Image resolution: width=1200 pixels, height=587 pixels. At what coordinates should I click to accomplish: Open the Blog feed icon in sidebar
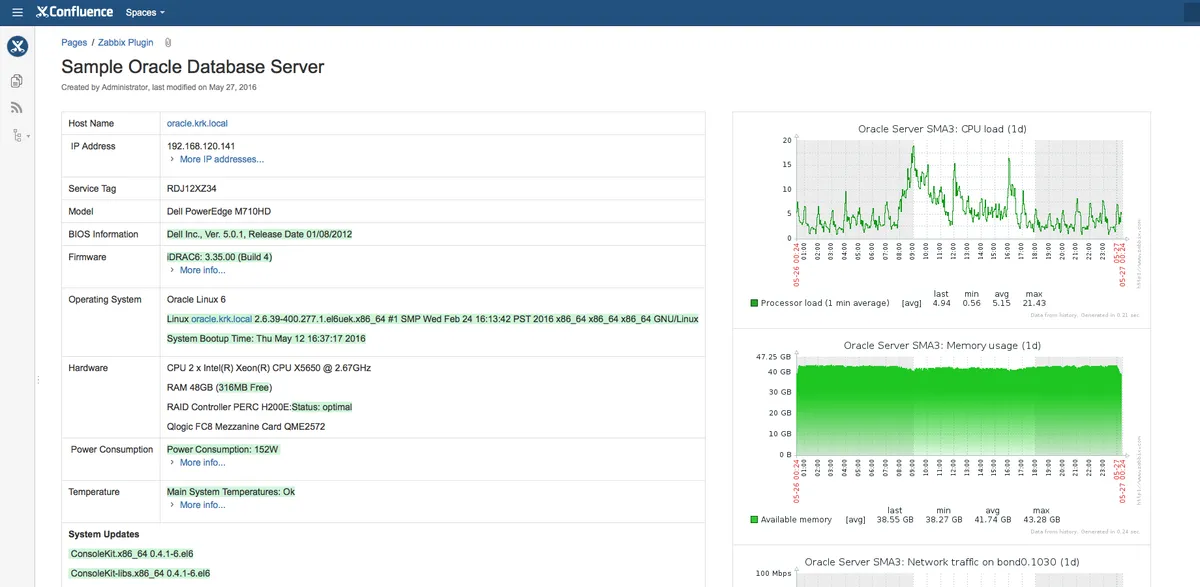[x=17, y=108]
